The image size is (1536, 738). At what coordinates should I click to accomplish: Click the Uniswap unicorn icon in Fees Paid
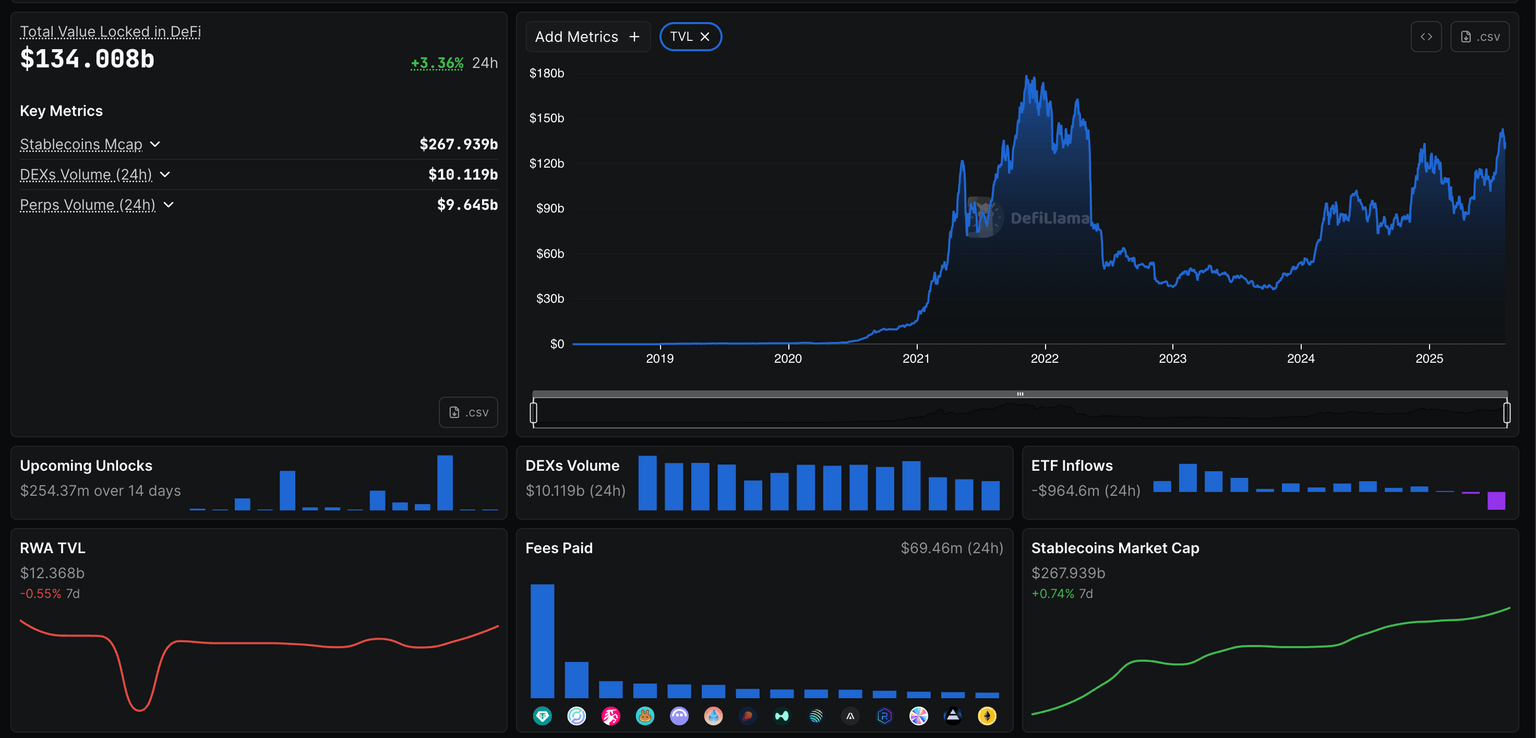point(611,716)
